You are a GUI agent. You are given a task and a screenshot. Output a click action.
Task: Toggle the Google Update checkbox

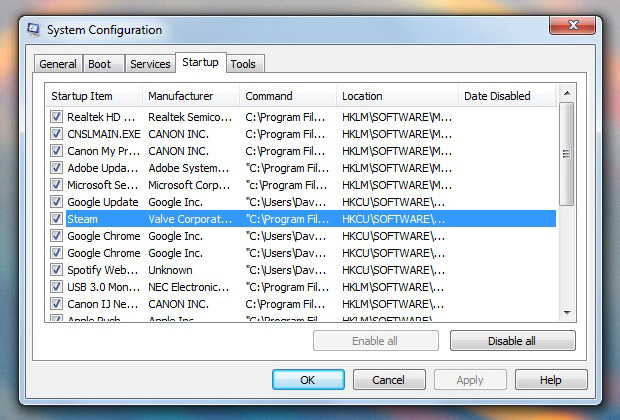pos(56,202)
